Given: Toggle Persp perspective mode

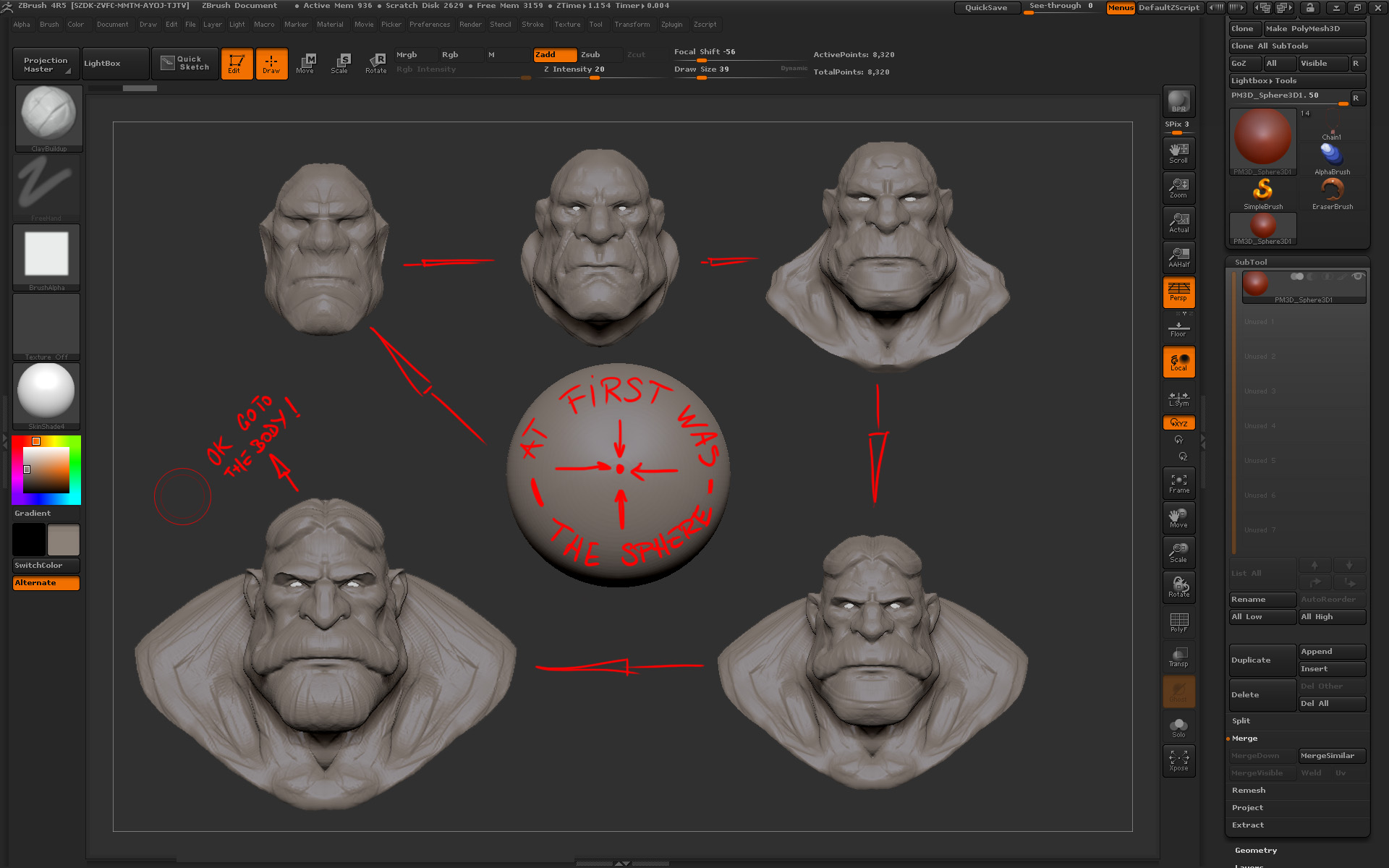Looking at the screenshot, I should coord(1178,292).
